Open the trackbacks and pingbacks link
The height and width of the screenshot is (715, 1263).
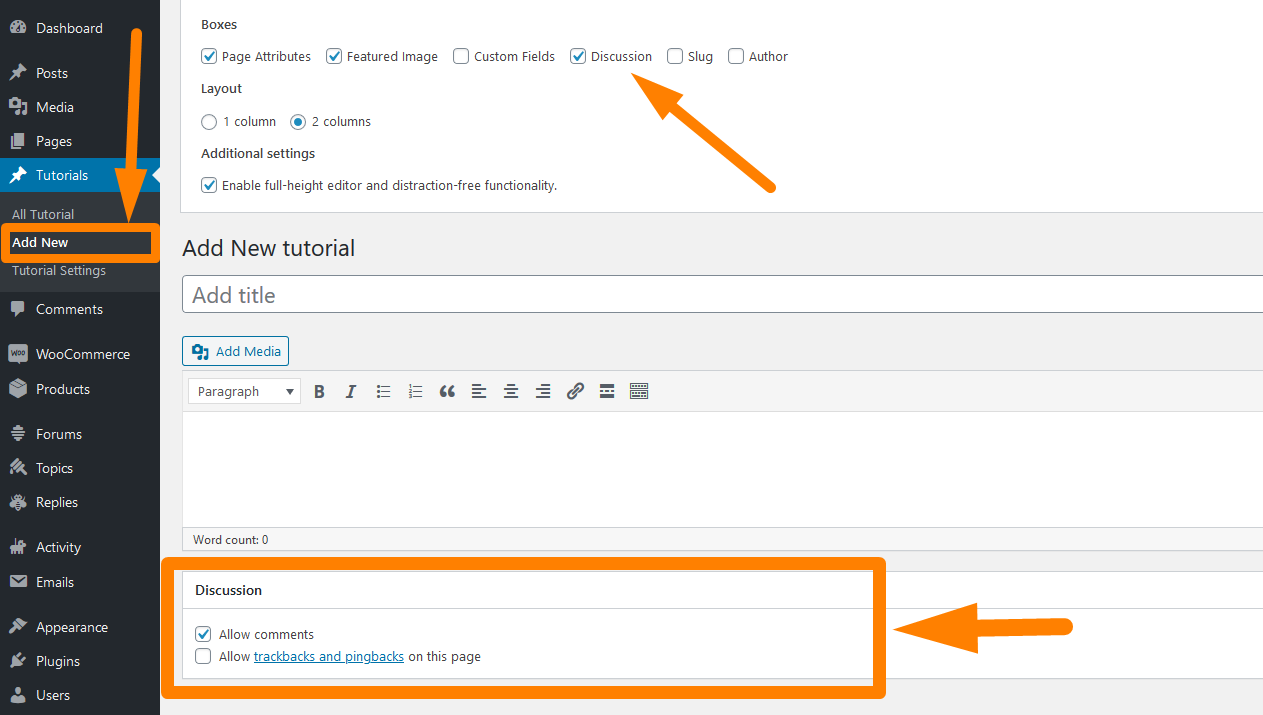[329, 657]
